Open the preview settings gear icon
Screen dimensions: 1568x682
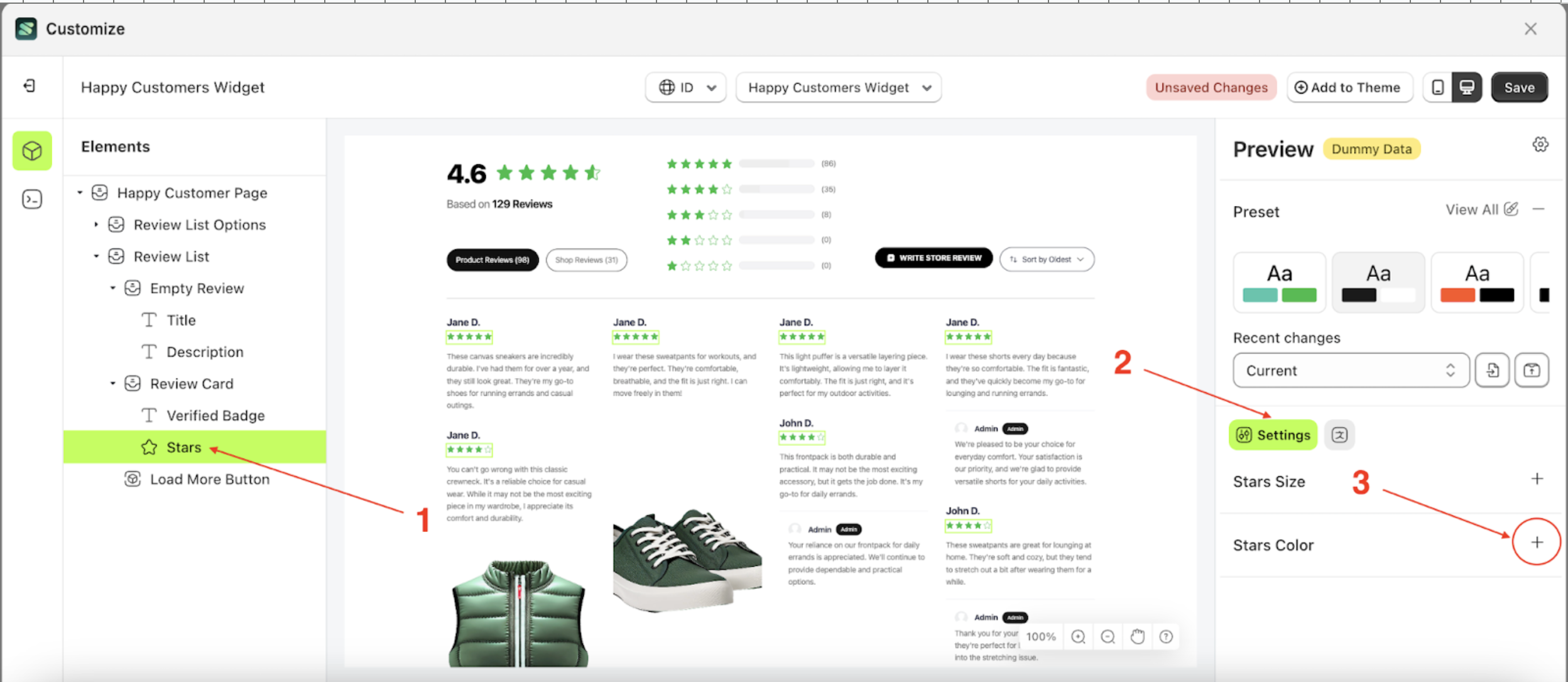[1540, 144]
